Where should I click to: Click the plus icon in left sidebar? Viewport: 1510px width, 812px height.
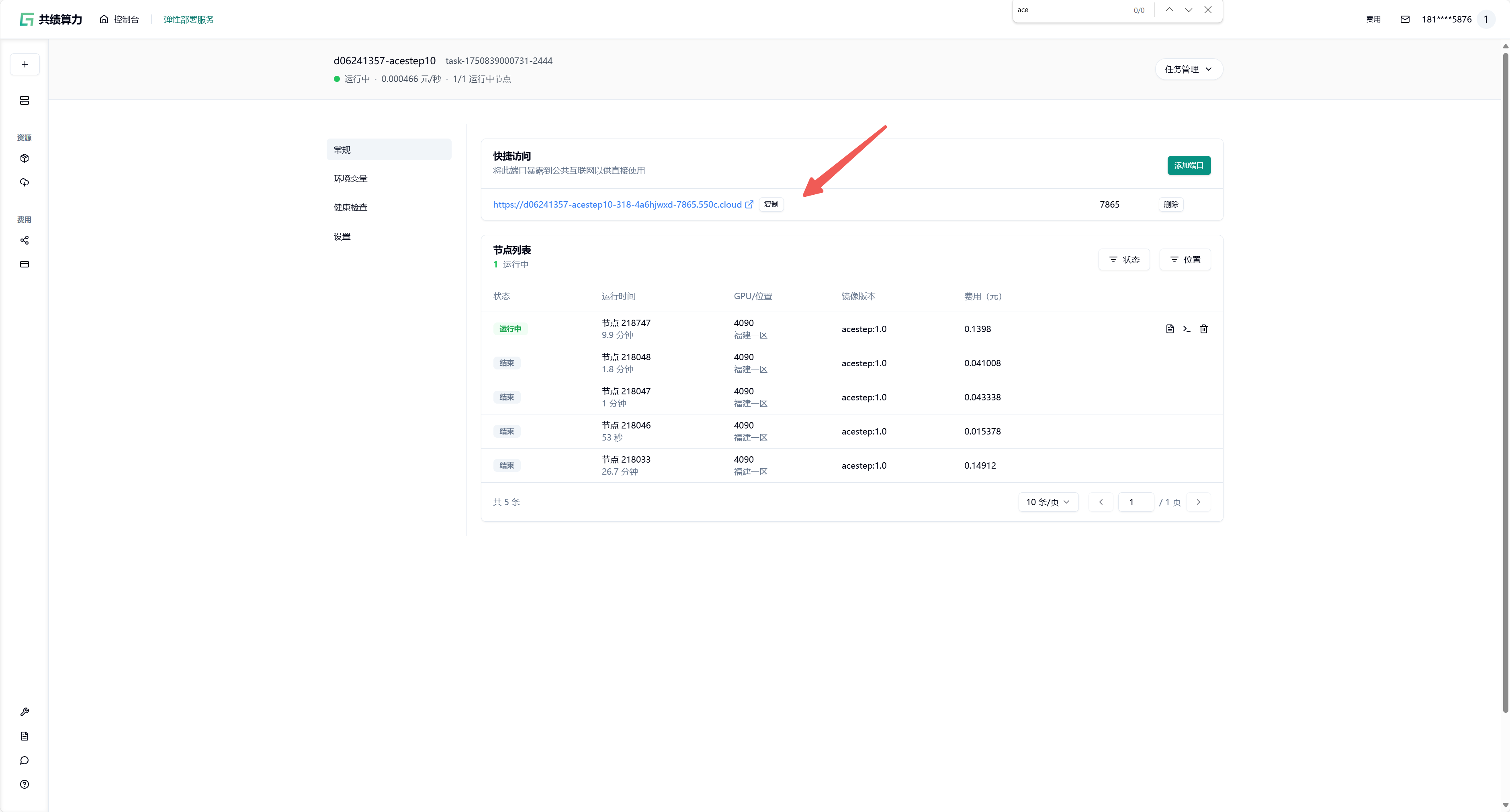click(25, 64)
